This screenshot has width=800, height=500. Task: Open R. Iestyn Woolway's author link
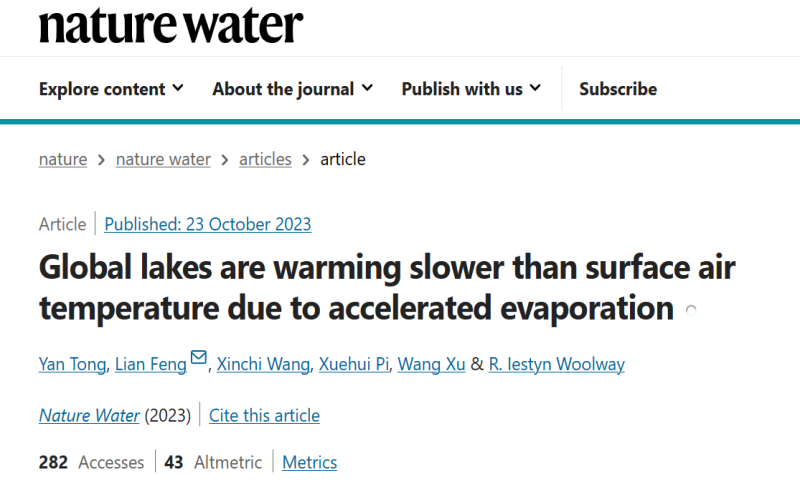[x=557, y=364]
